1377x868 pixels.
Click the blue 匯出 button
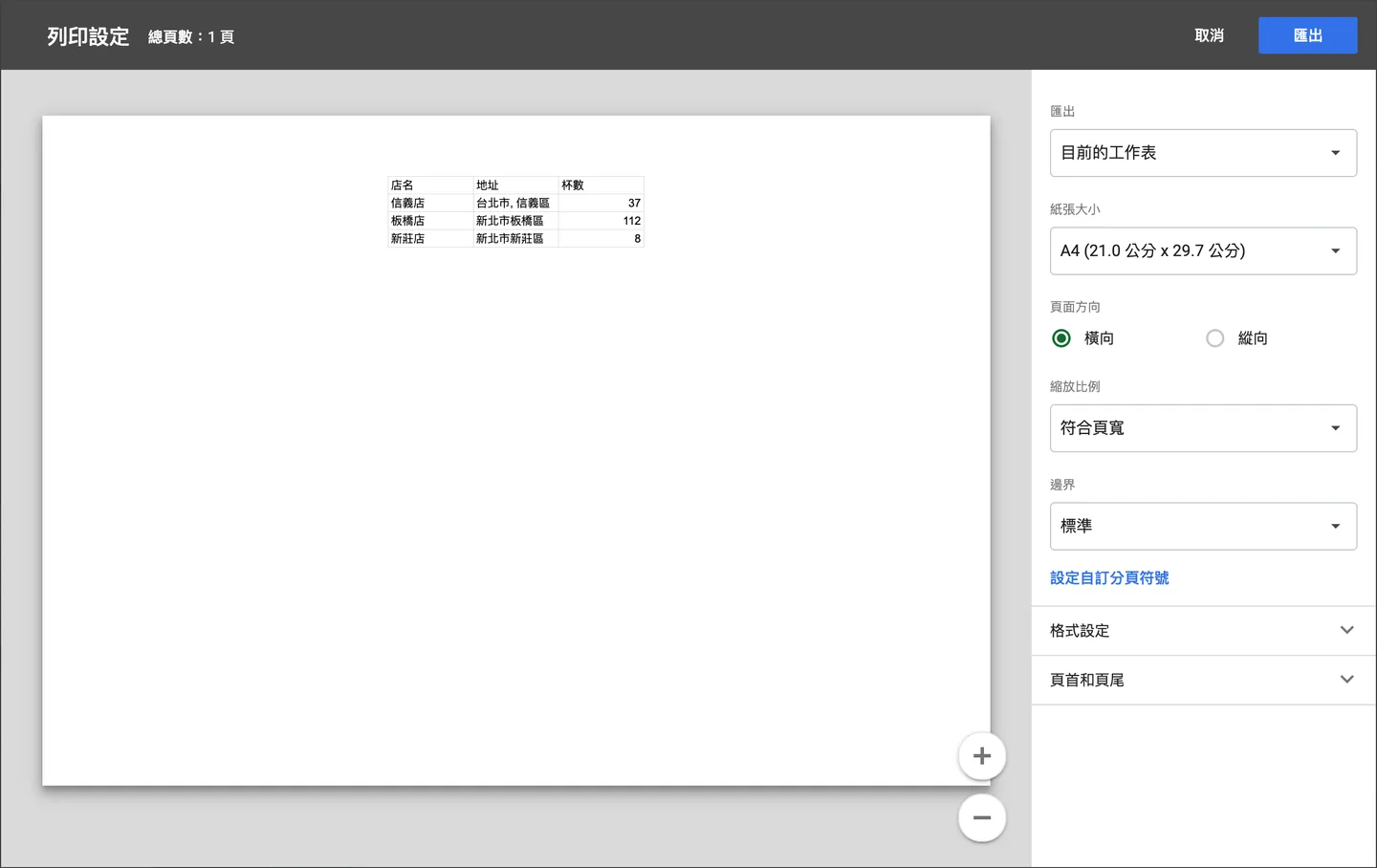click(x=1307, y=35)
